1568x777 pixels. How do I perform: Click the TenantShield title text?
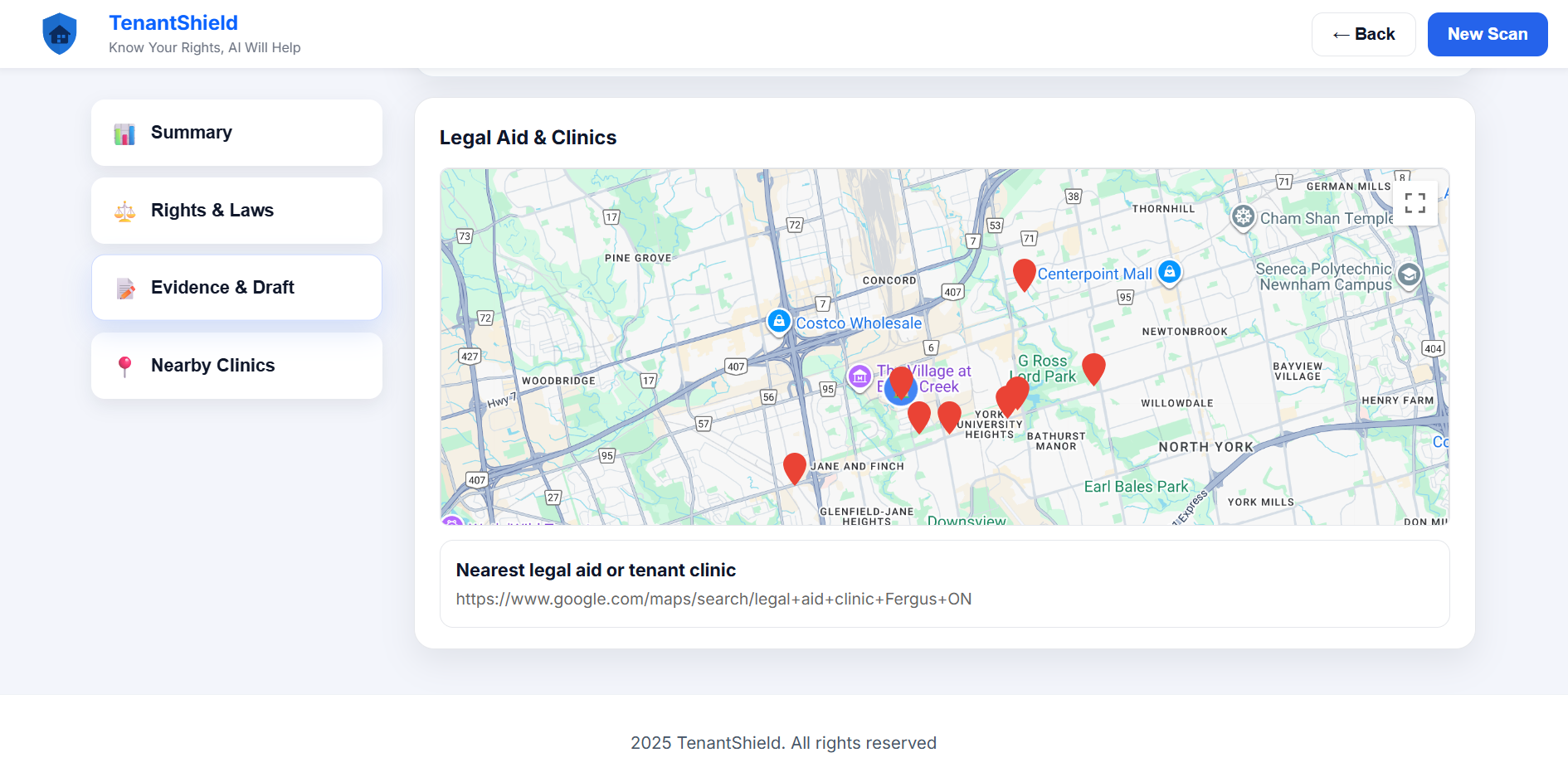pyautogui.click(x=173, y=23)
